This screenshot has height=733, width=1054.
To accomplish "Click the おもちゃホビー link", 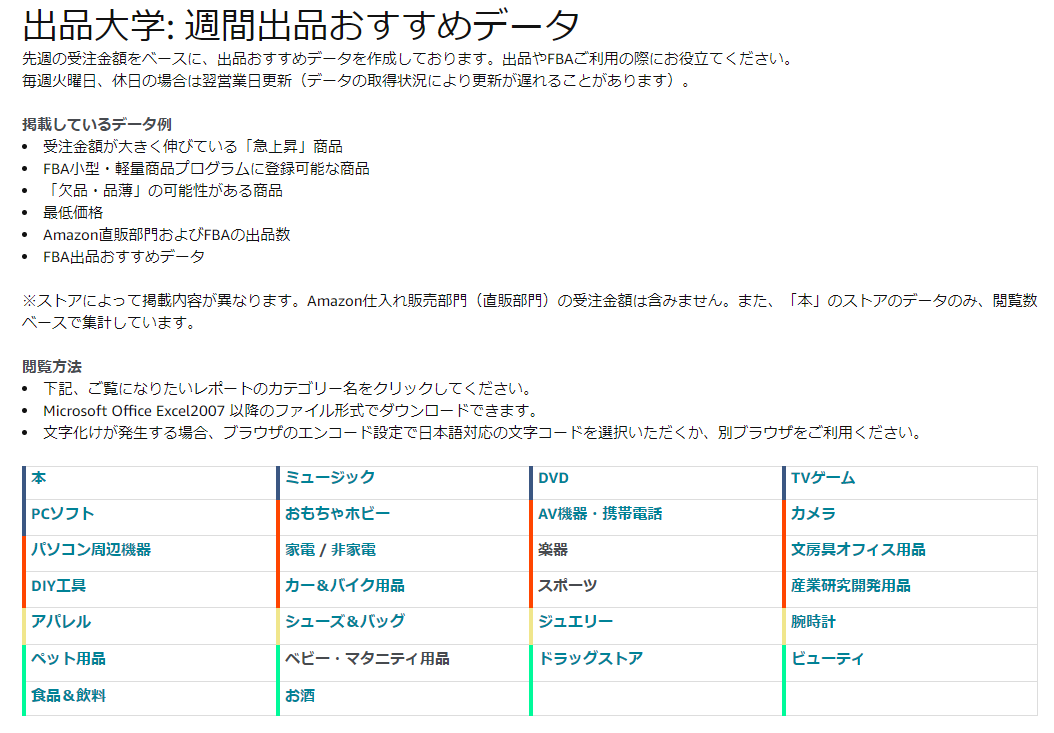I will click(337, 514).
